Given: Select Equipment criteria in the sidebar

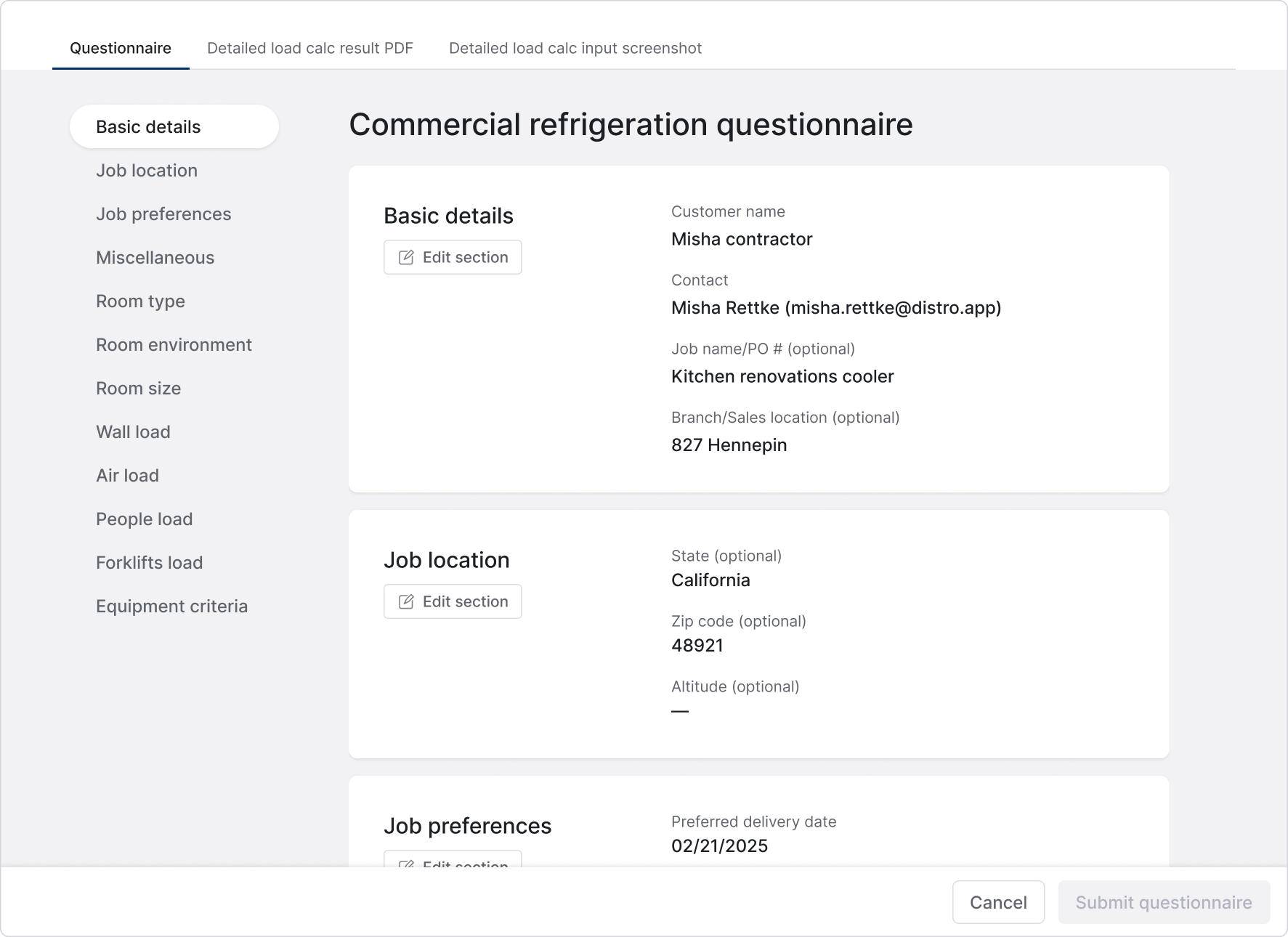Looking at the screenshot, I should pos(172,606).
